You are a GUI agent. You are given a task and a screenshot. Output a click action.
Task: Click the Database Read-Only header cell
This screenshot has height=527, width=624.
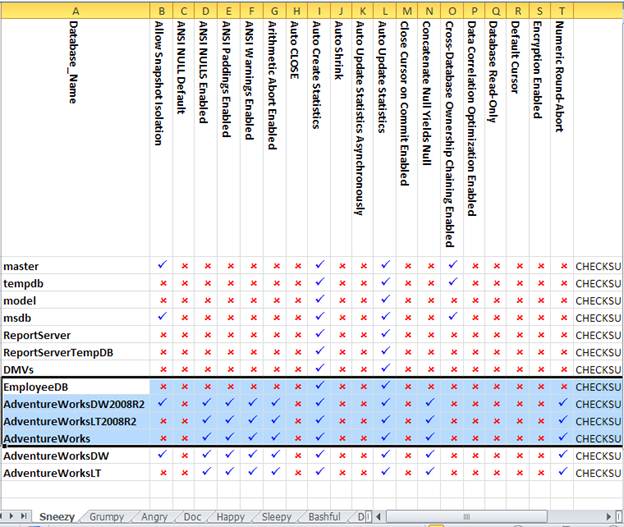pos(495,137)
